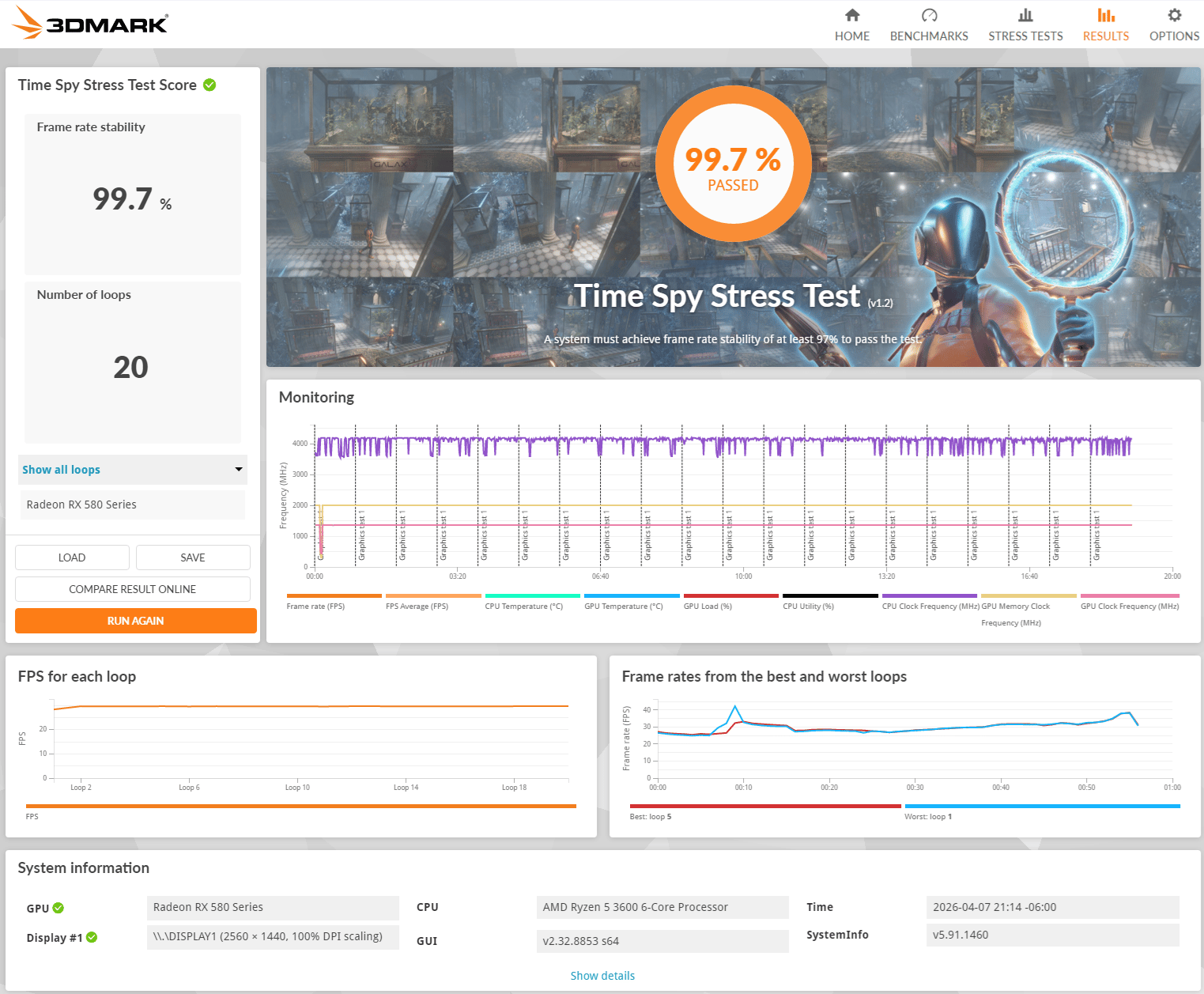Click the green checkmark beside Display #1

point(92,937)
